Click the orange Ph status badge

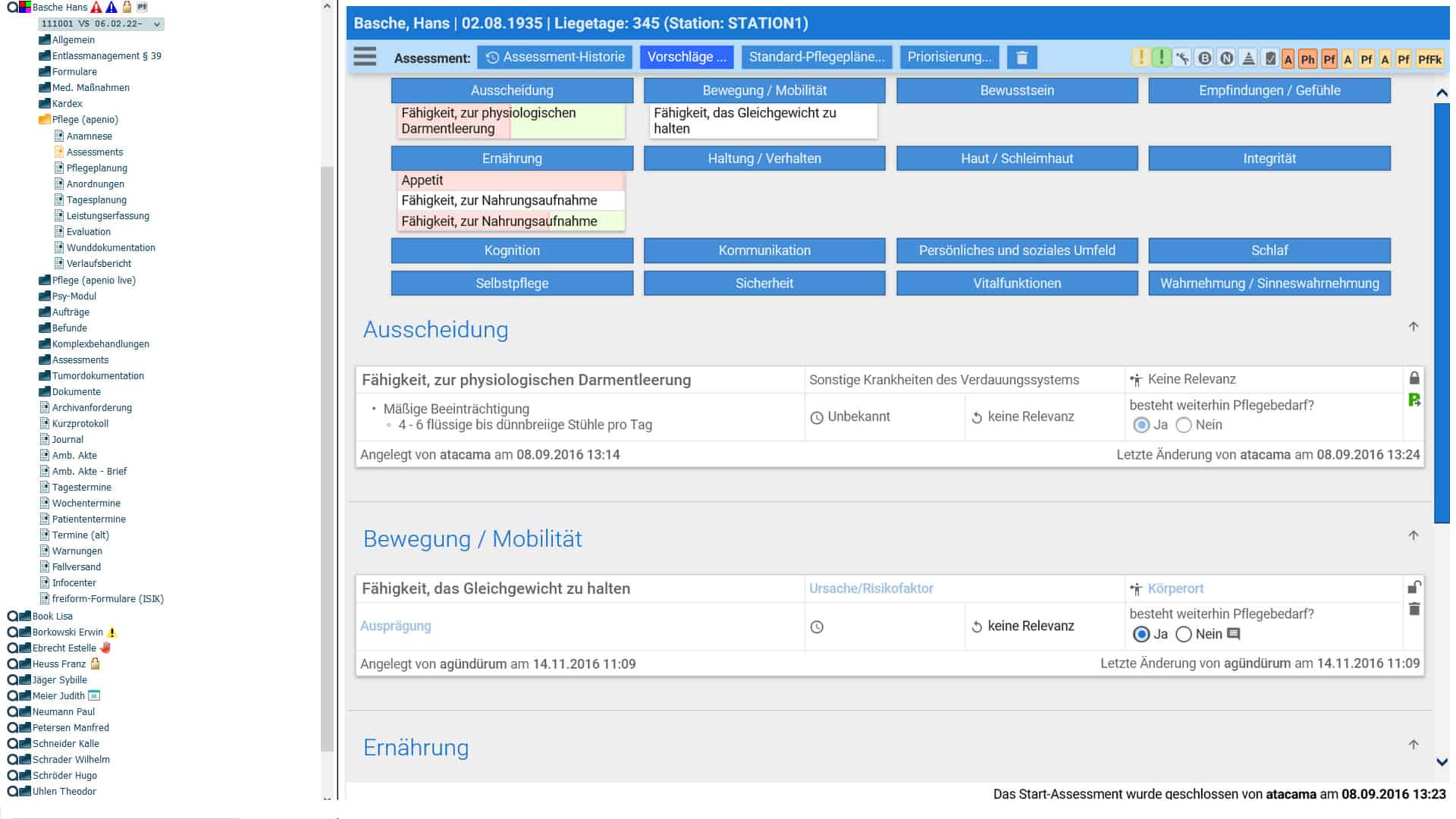1307,59
